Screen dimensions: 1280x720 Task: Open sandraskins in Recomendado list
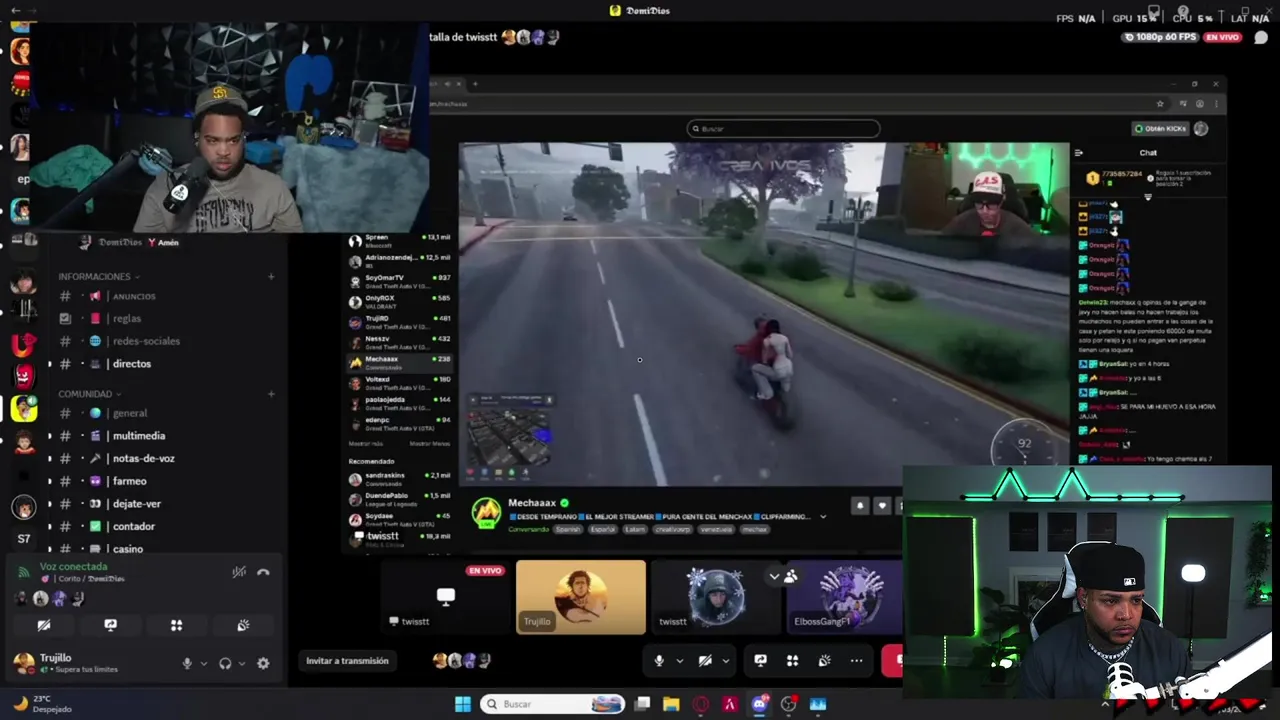(x=400, y=479)
